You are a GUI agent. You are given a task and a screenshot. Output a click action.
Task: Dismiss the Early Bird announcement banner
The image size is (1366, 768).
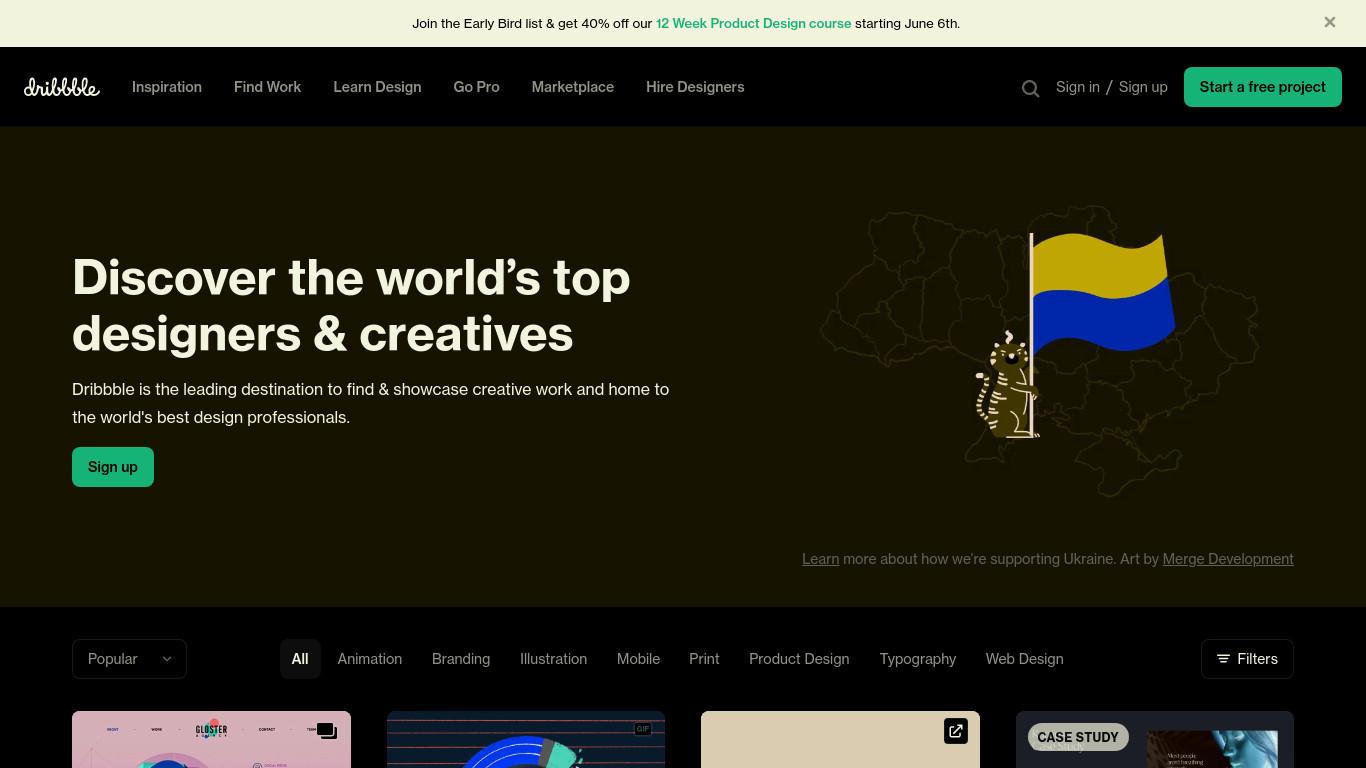[x=1329, y=22]
